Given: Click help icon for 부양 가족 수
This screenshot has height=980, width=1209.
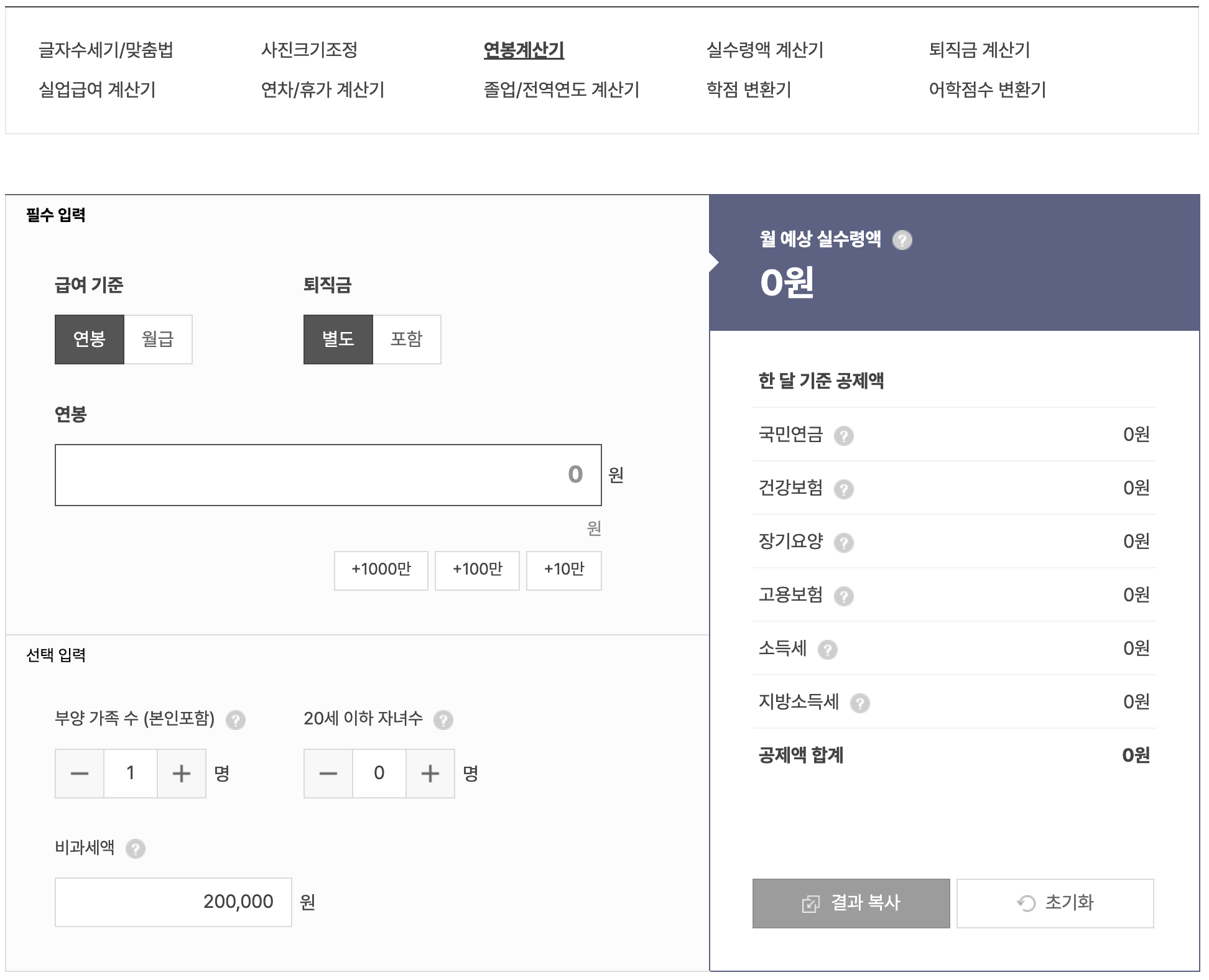Looking at the screenshot, I should coord(235,720).
